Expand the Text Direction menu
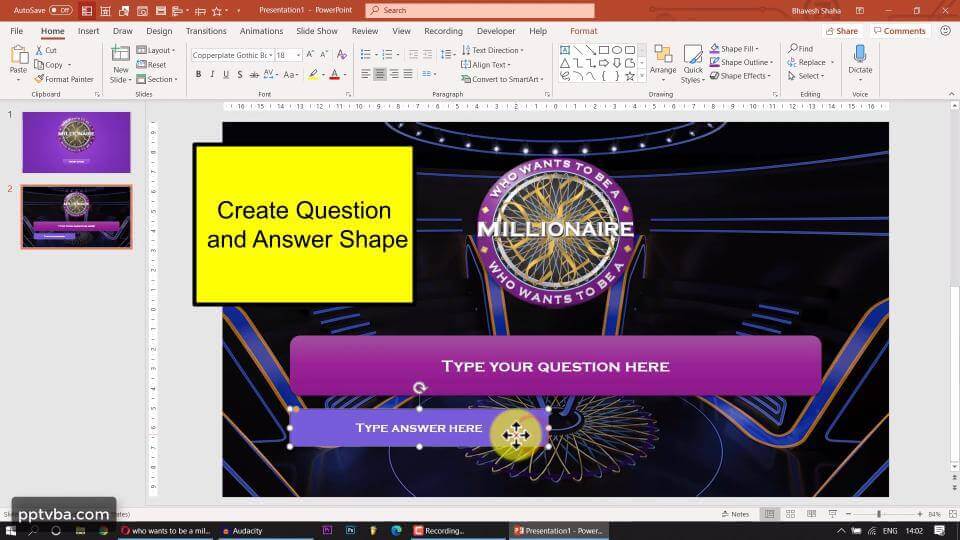 click(x=493, y=50)
